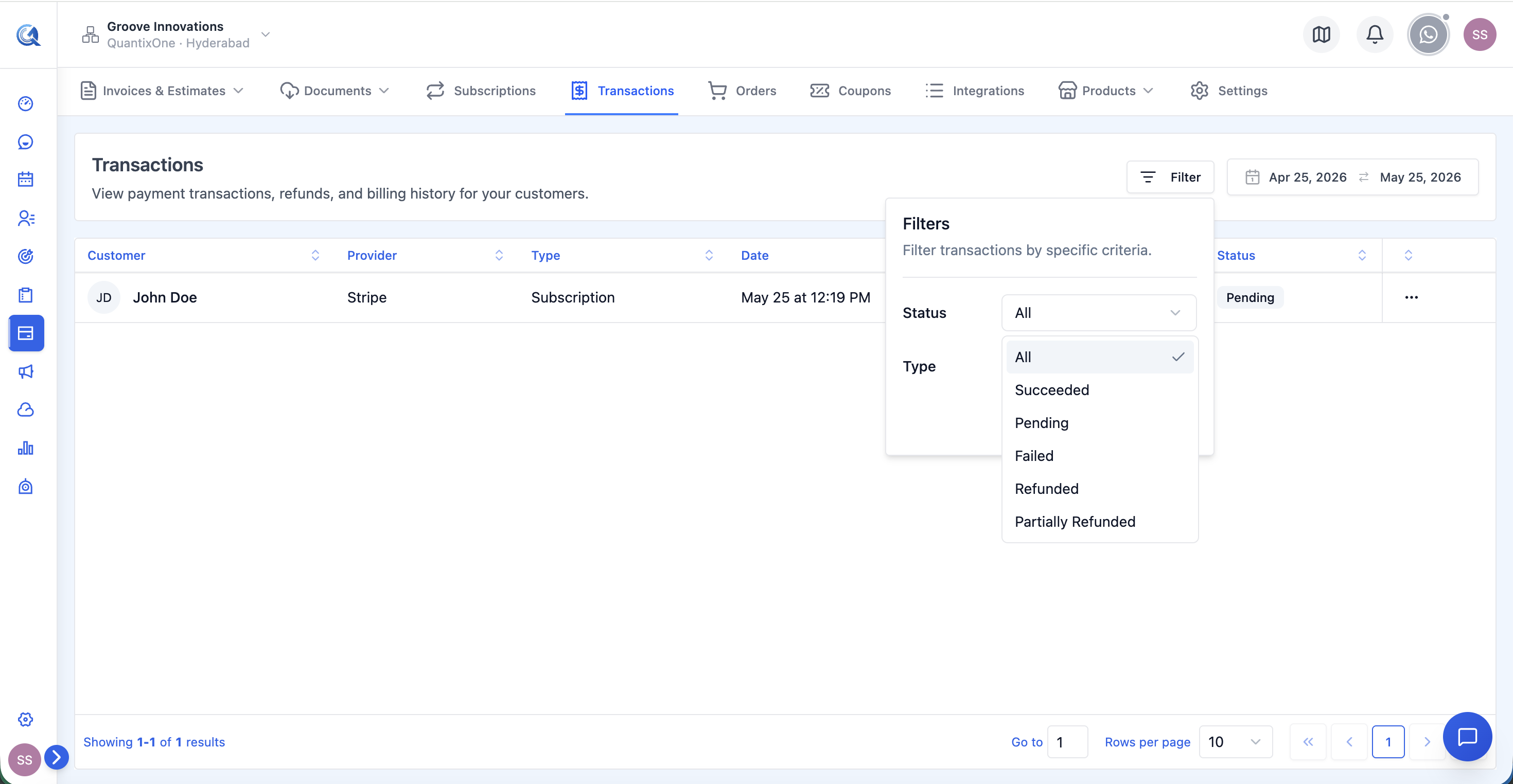Open Rows per page dropdown
This screenshot has width=1513, height=784.
[x=1236, y=742]
